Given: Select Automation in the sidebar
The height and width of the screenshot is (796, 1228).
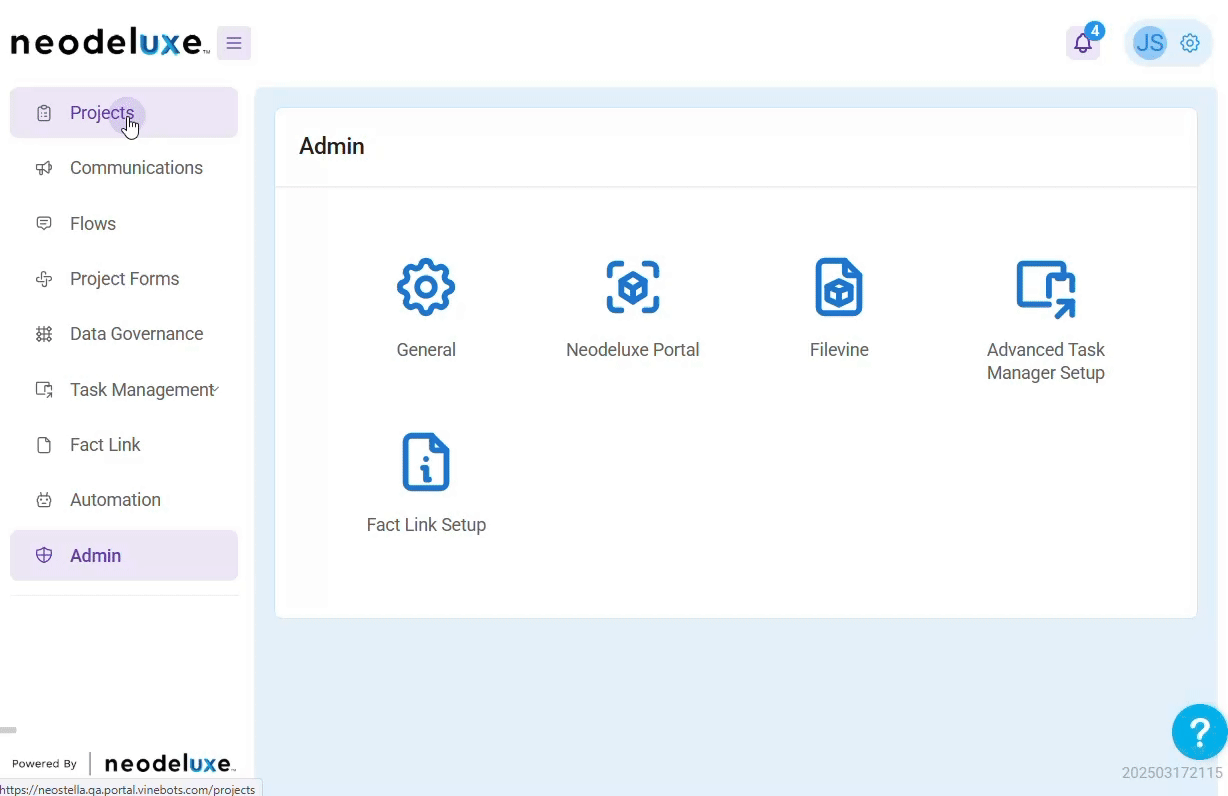Looking at the screenshot, I should point(124,500).
